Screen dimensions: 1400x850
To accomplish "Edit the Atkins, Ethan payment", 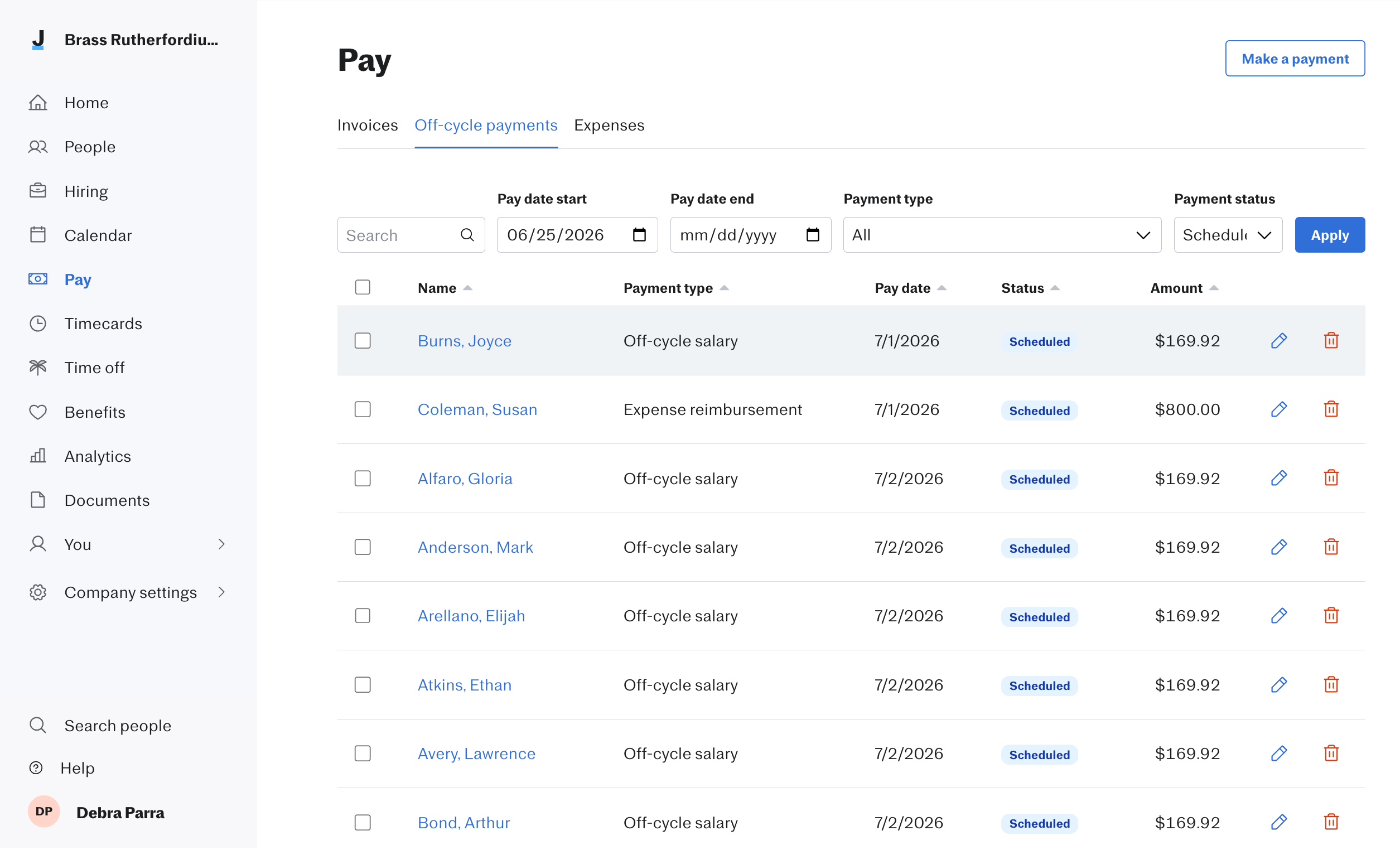I will coord(1278,686).
